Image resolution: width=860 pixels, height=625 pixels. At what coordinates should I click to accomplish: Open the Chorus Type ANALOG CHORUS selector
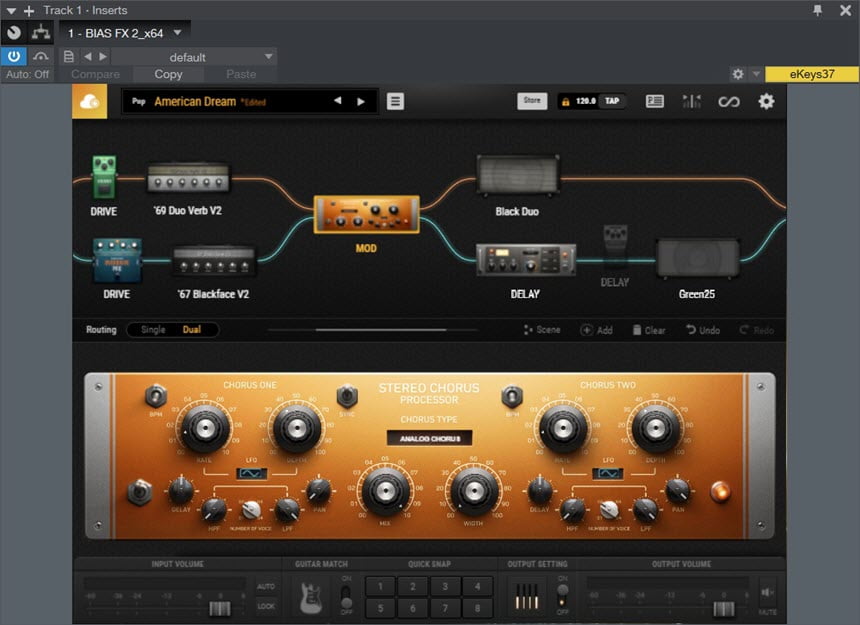click(429, 438)
